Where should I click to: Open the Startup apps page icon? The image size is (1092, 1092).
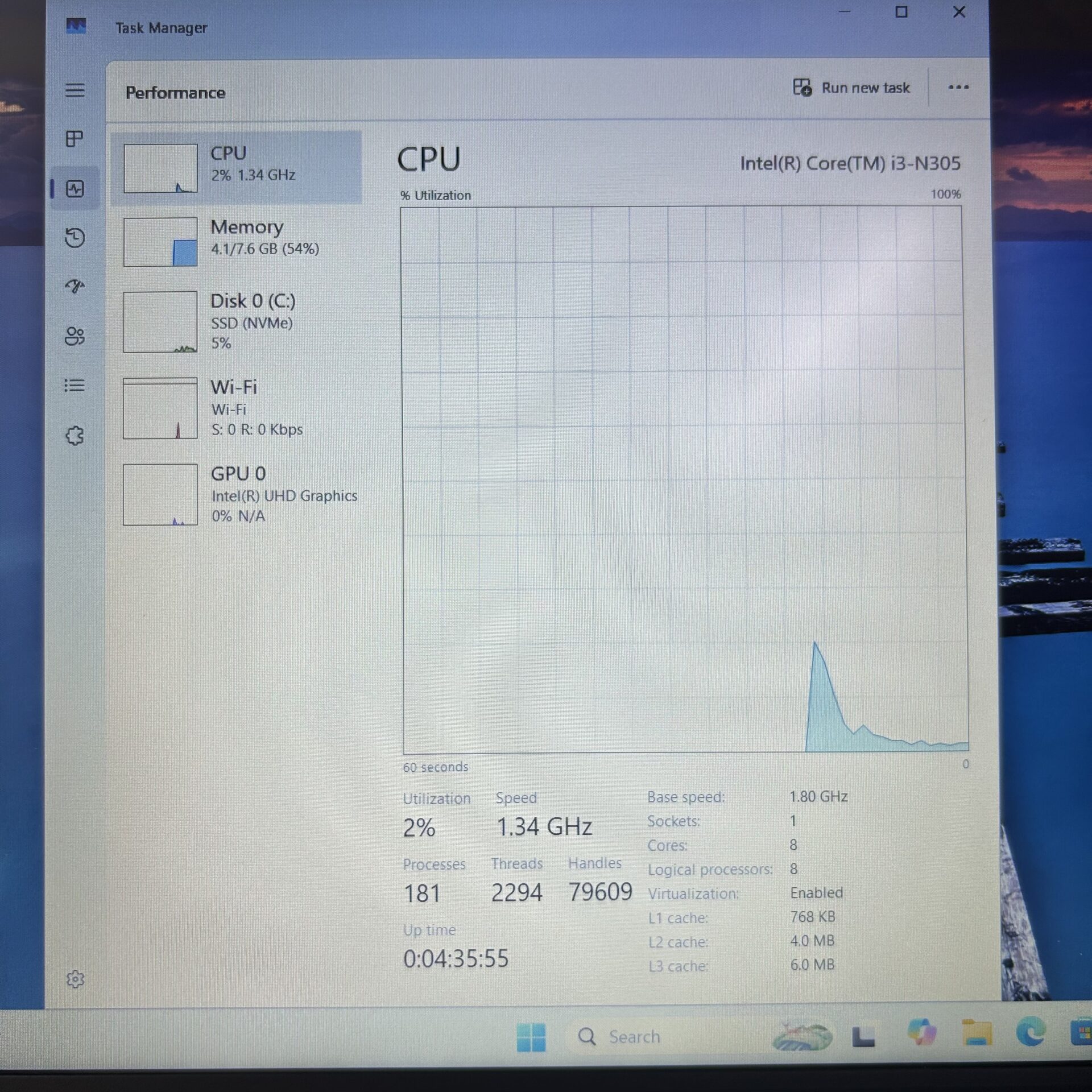tap(75, 286)
